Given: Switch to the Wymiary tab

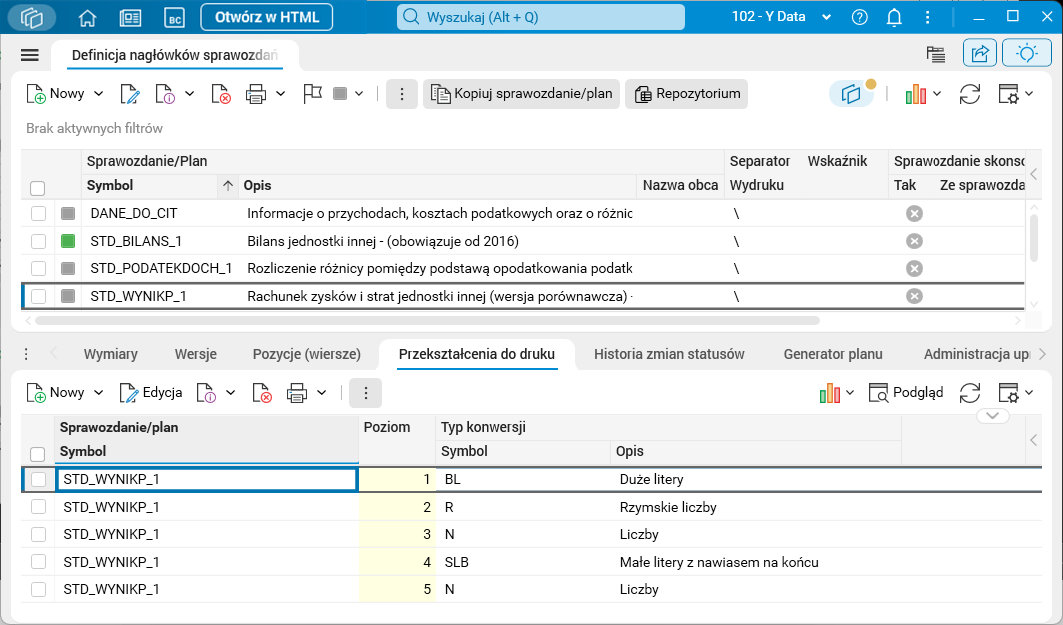Looking at the screenshot, I should click(x=111, y=354).
